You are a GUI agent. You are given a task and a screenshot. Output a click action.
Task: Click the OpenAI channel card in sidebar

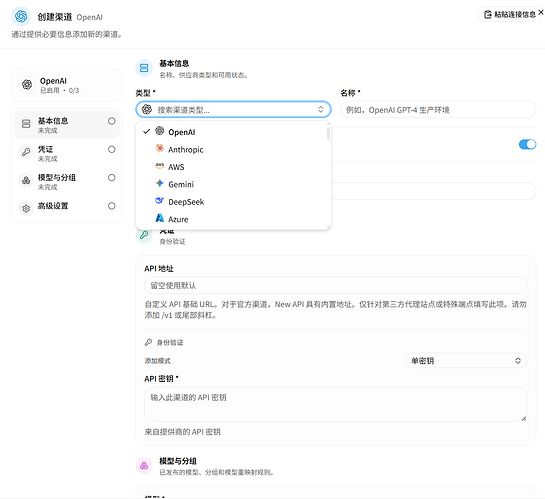67,85
